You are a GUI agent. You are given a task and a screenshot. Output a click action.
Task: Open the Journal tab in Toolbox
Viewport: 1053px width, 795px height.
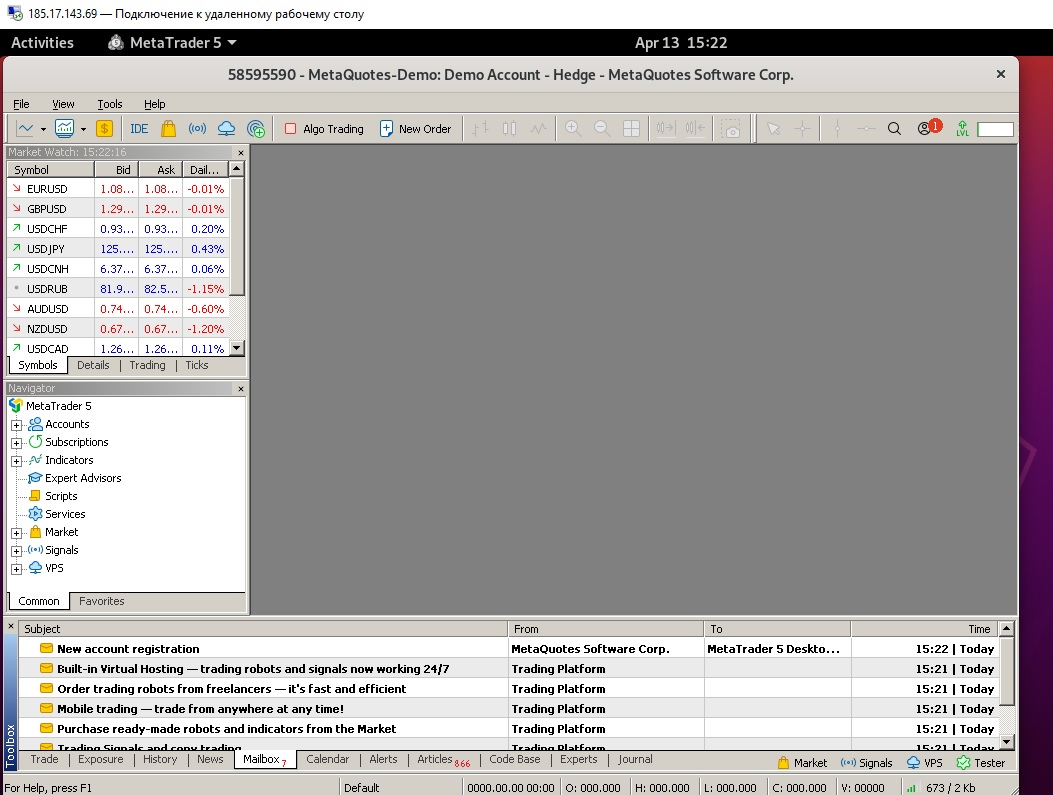tap(635, 759)
